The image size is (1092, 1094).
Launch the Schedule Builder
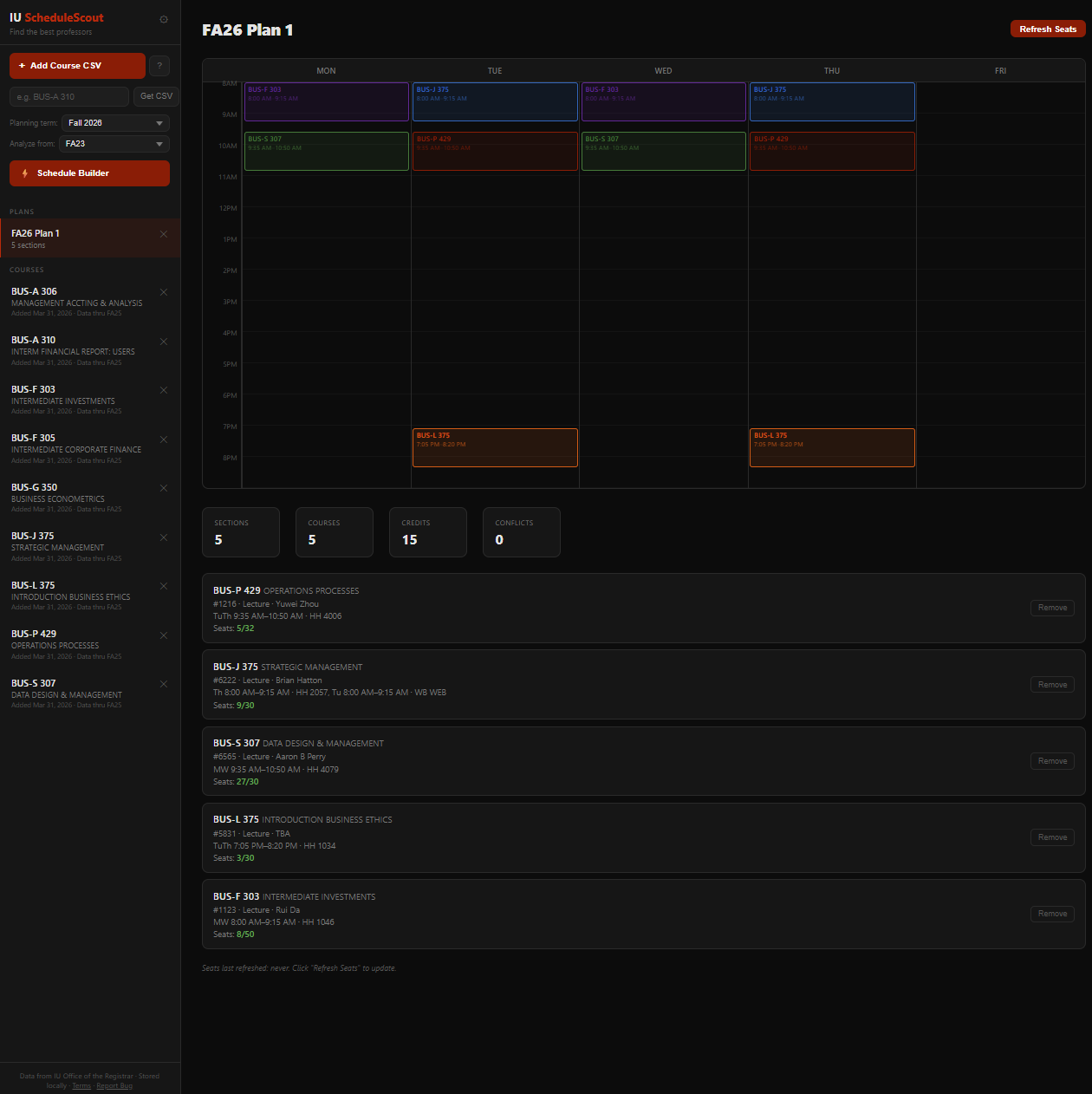point(89,173)
